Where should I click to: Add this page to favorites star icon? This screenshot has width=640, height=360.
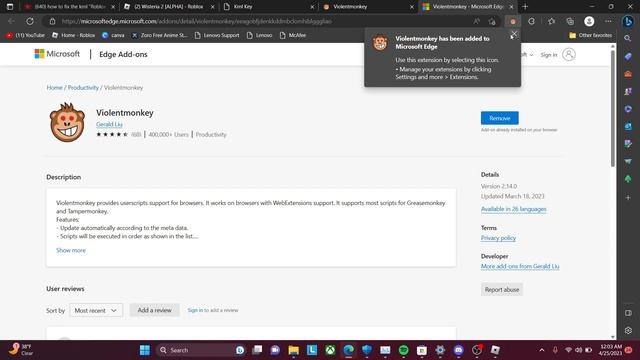pyautogui.click(x=492, y=21)
